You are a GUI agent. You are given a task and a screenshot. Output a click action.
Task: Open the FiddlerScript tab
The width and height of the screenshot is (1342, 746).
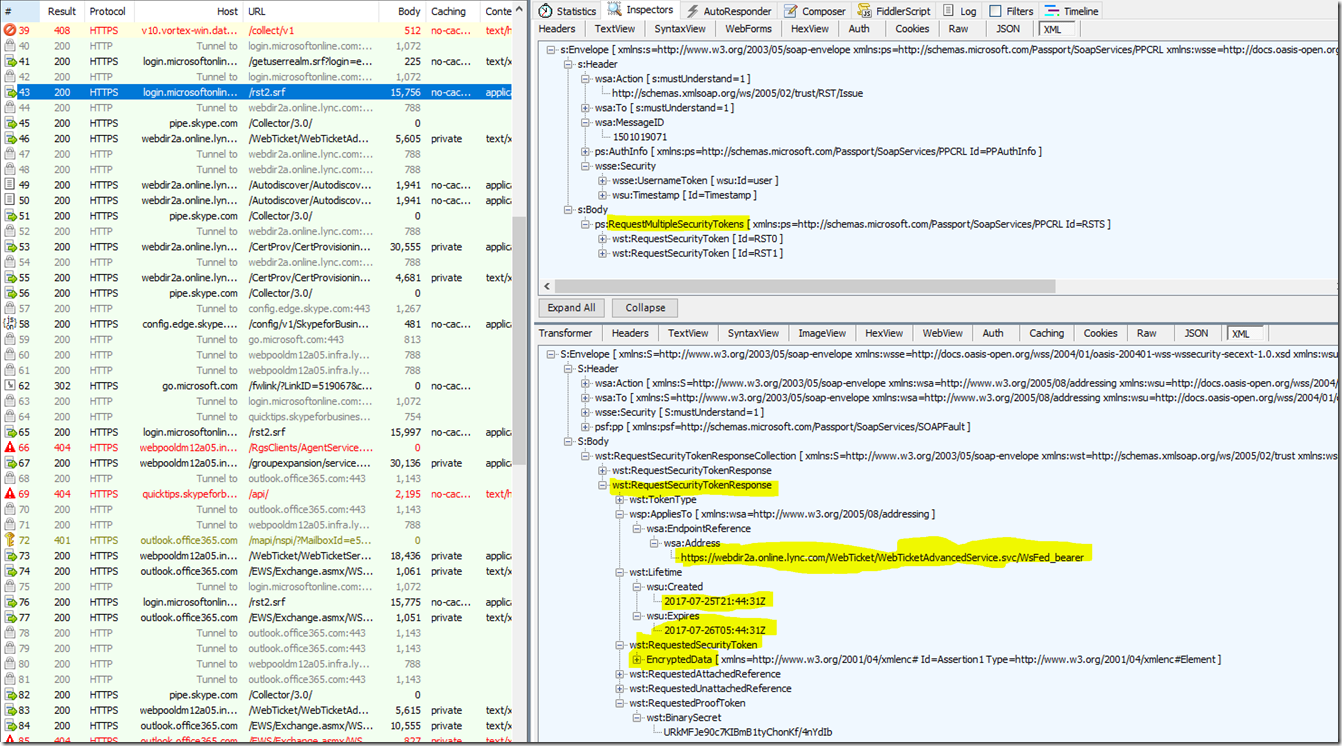tap(896, 11)
